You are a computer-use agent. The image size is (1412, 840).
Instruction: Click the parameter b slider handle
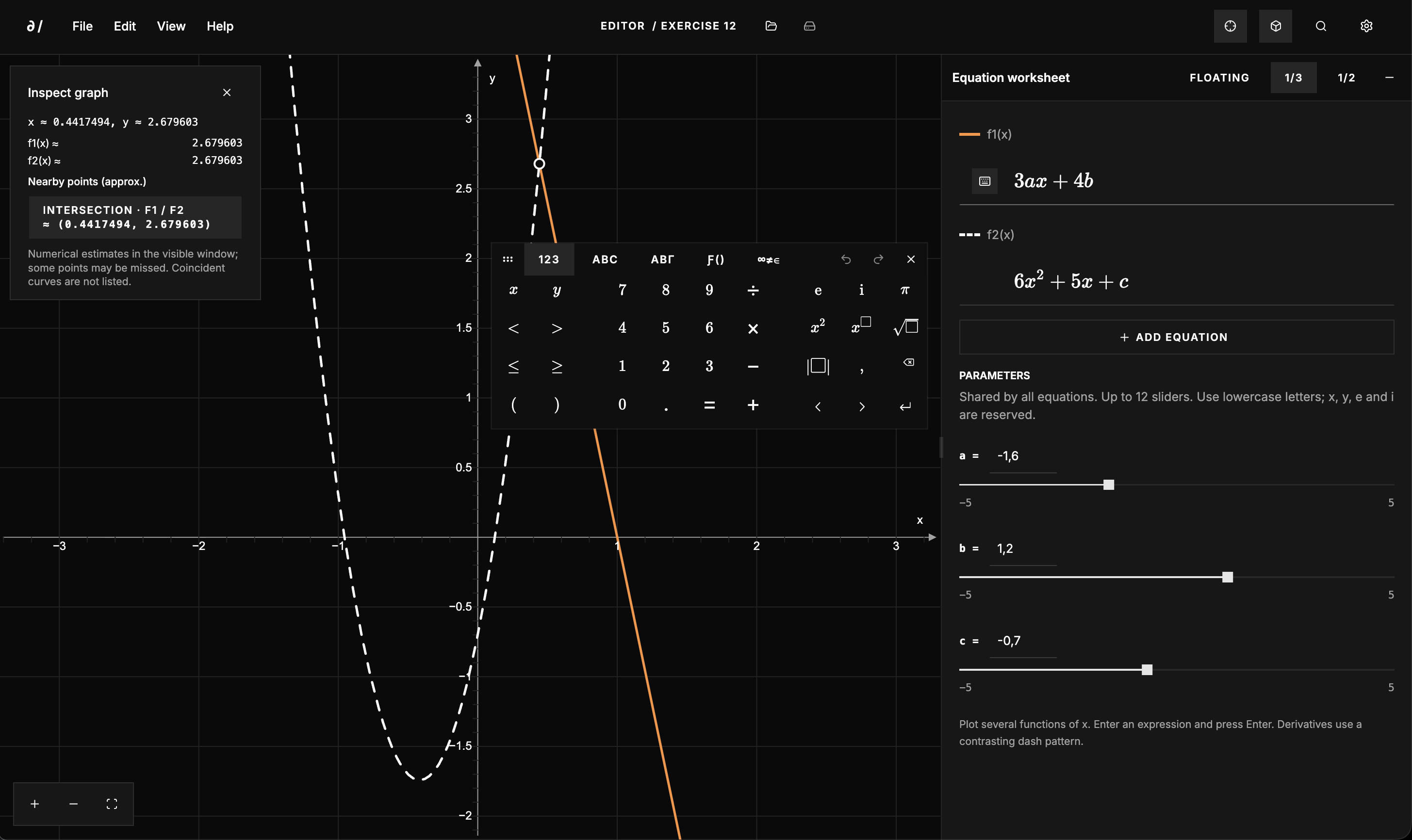click(x=1228, y=577)
